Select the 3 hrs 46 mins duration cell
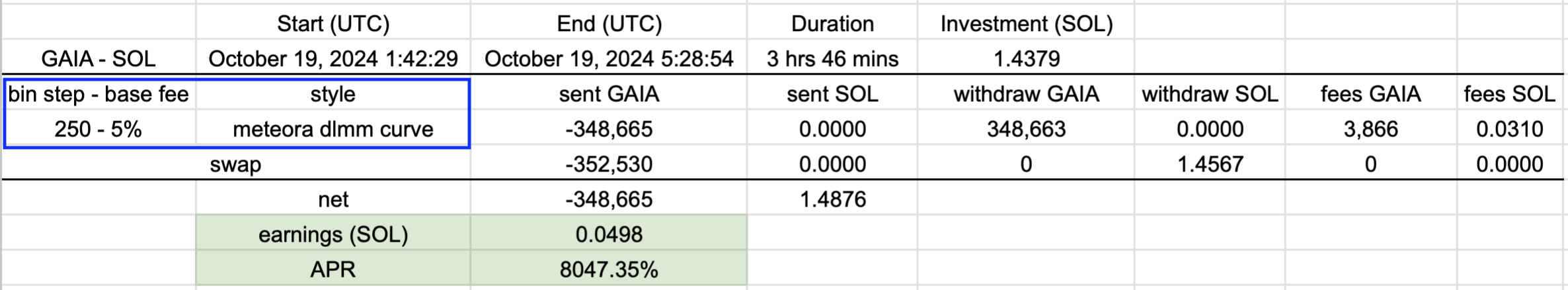This screenshot has height=290, width=1568. 832,59
